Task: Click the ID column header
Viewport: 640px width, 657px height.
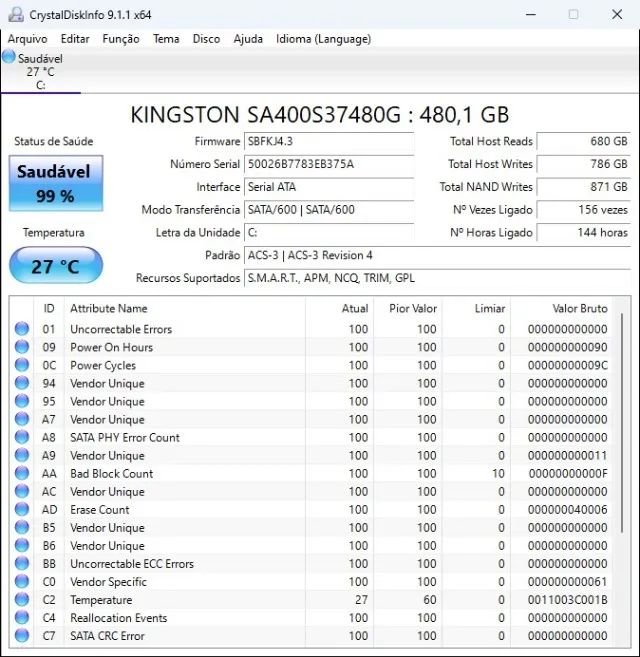Action: click(49, 309)
